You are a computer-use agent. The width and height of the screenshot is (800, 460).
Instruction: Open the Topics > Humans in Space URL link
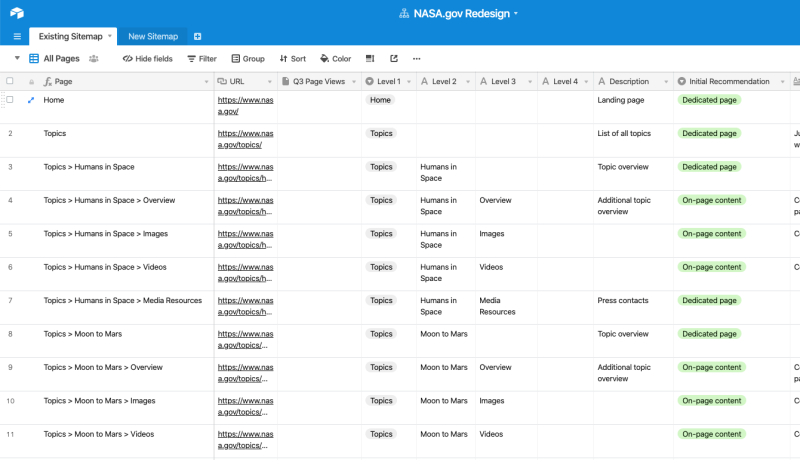pyautogui.click(x=245, y=172)
